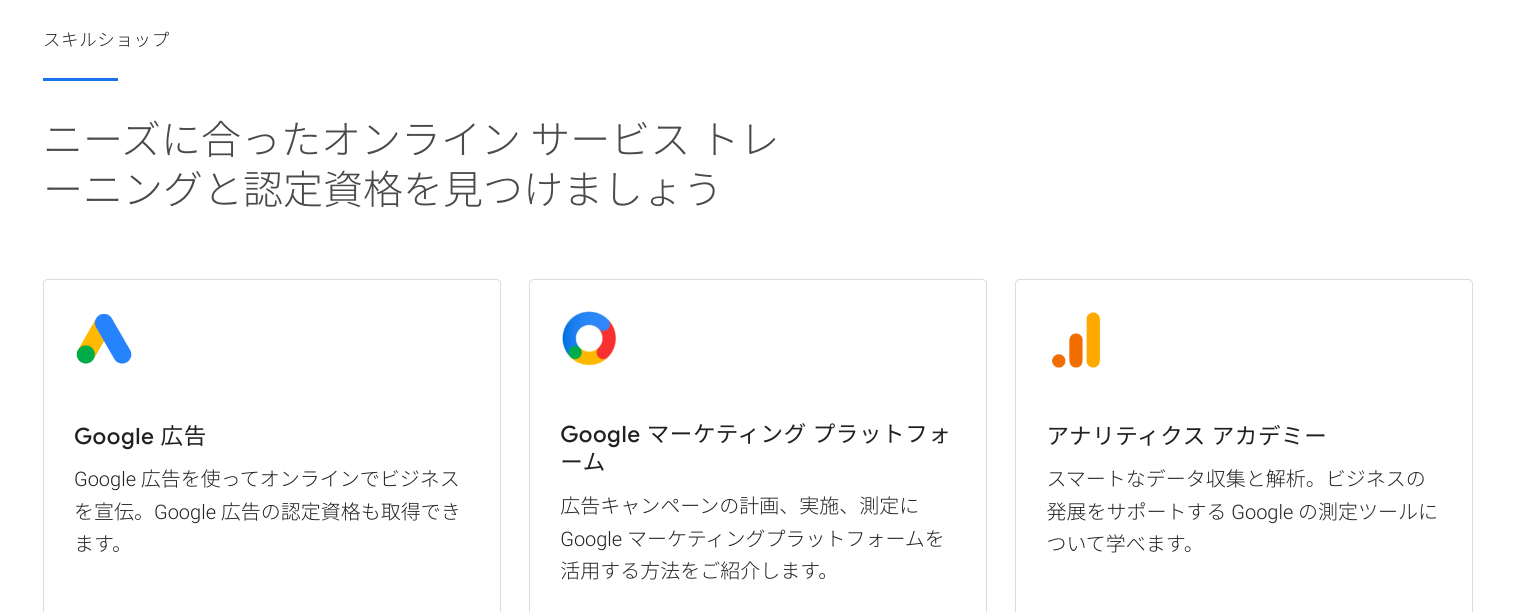1537x612 pixels.
Task: Click the green dot on the Google Ads logo
Action: click(x=86, y=354)
